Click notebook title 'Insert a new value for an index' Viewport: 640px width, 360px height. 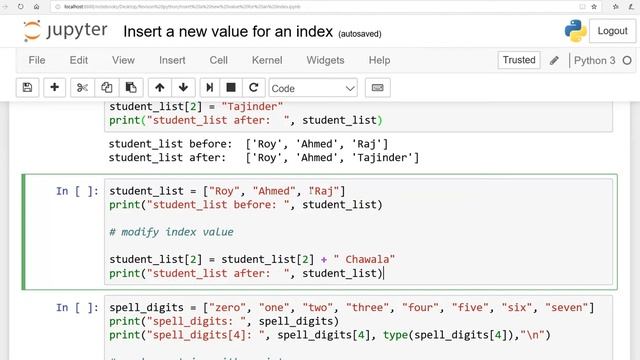pos(228,31)
